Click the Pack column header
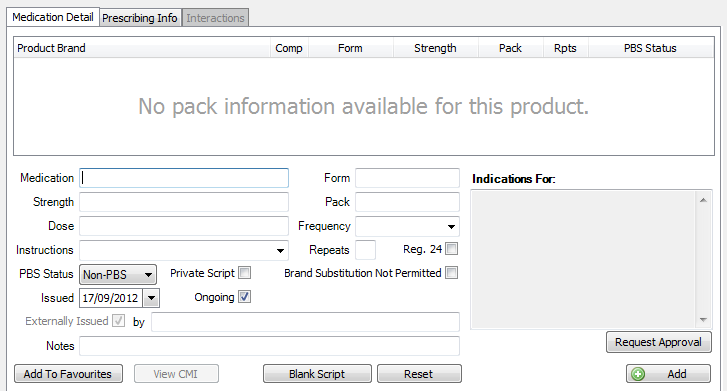 tap(510, 48)
